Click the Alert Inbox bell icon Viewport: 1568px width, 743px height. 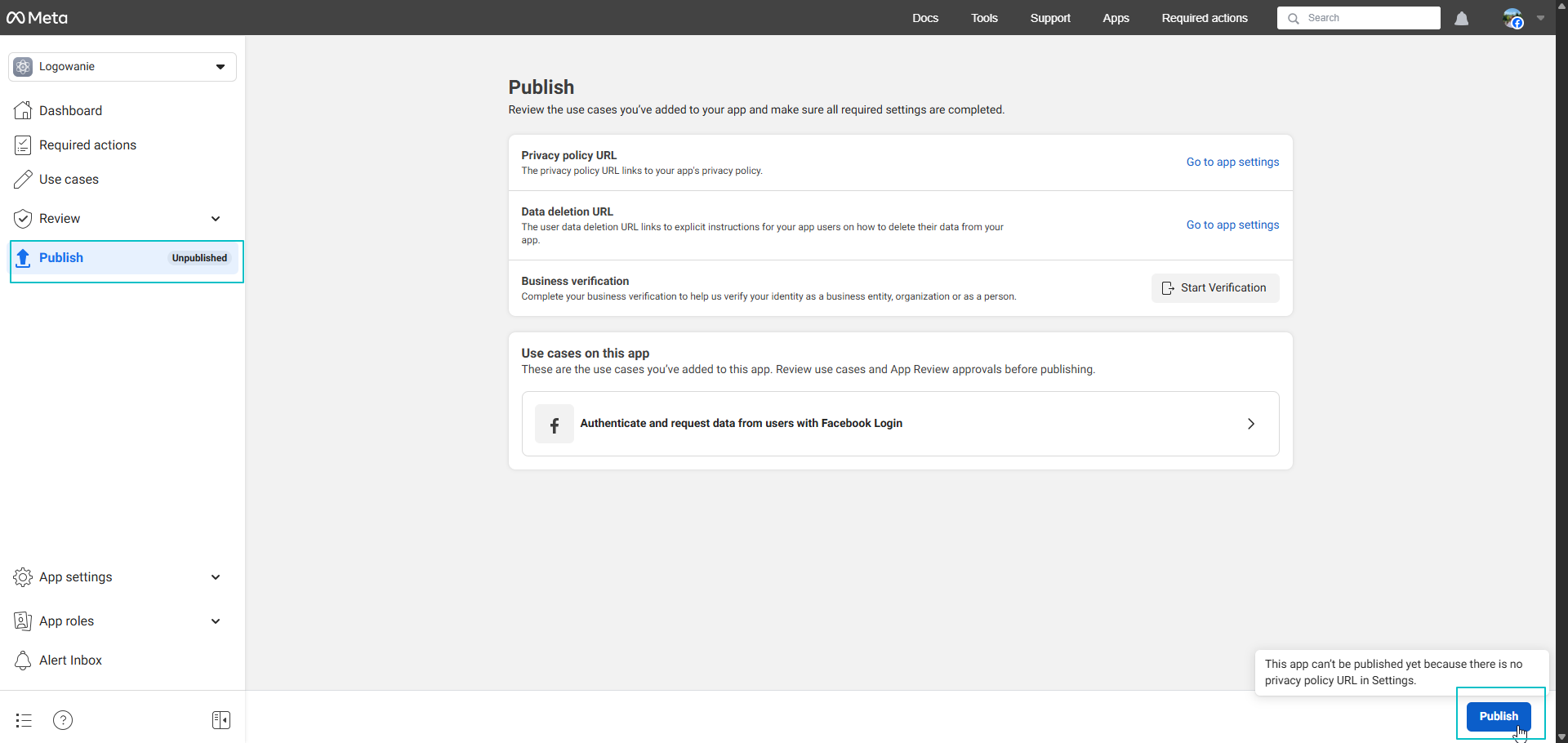click(23, 661)
